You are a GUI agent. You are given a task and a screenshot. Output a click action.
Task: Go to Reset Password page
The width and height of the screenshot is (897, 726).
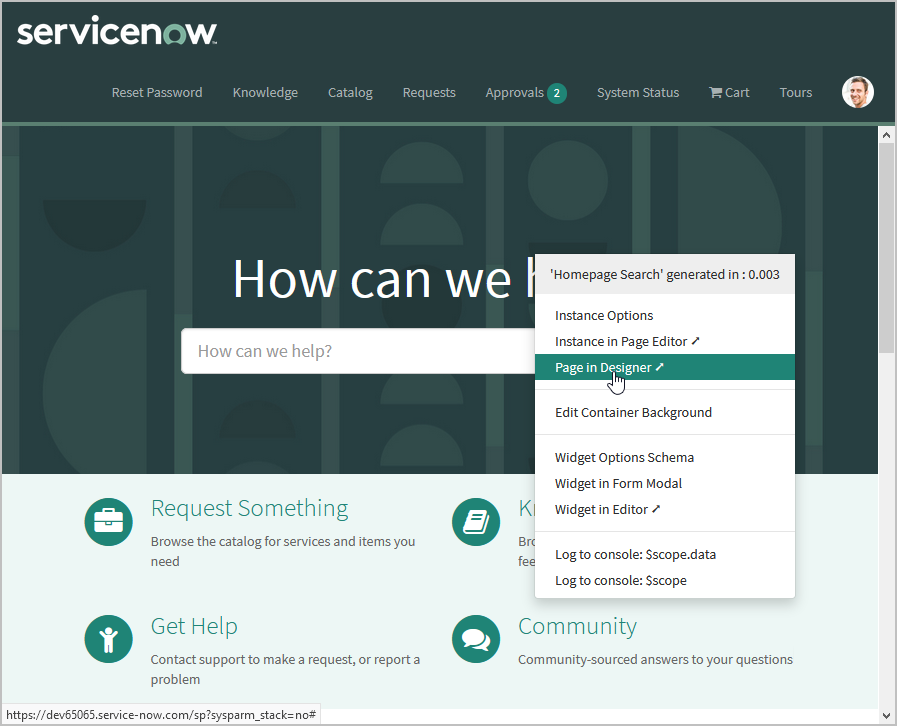(x=157, y=93)
